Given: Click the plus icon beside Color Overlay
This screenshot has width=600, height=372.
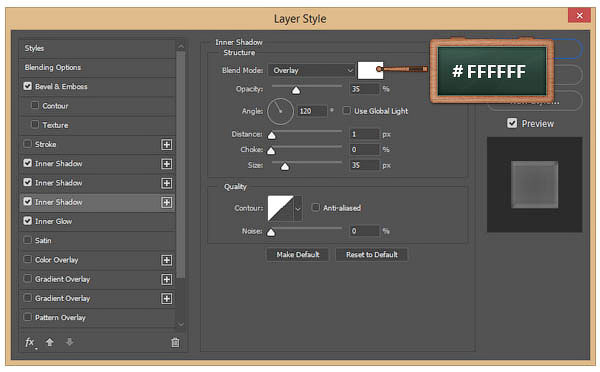Looking at the screenshot, I should pyautogui.click(x=166, y=260).
